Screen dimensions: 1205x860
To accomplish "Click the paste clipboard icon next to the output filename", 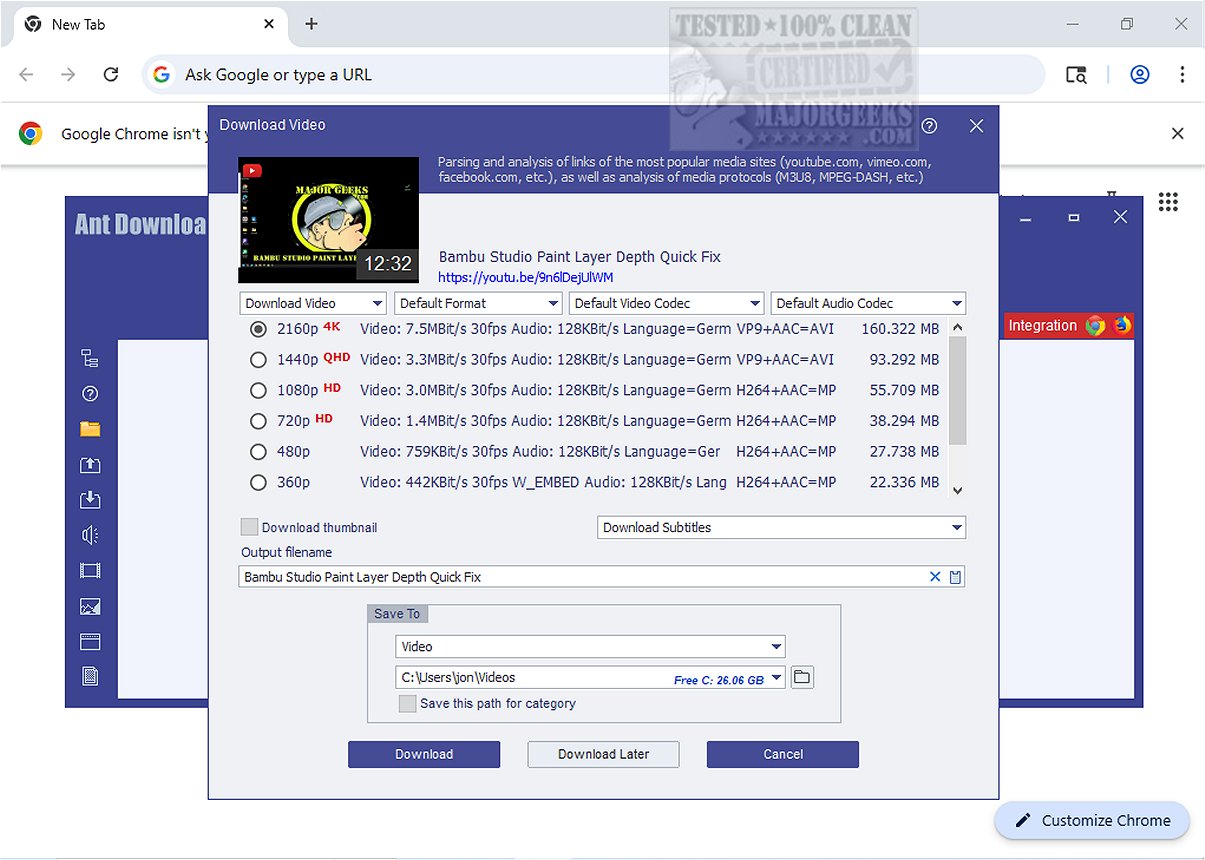I will 955,577.
